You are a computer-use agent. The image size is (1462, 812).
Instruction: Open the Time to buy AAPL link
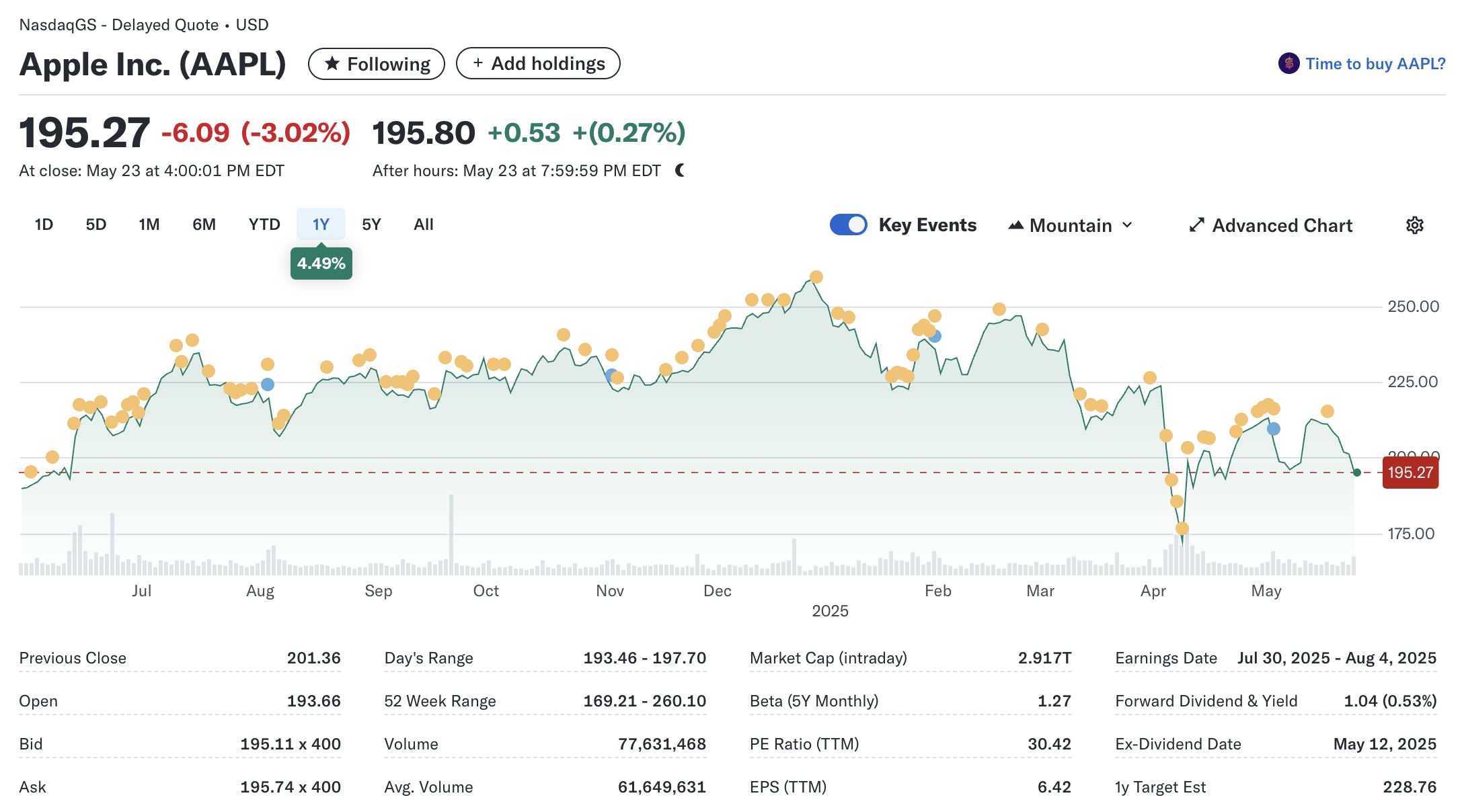(x=1375, y=64)
